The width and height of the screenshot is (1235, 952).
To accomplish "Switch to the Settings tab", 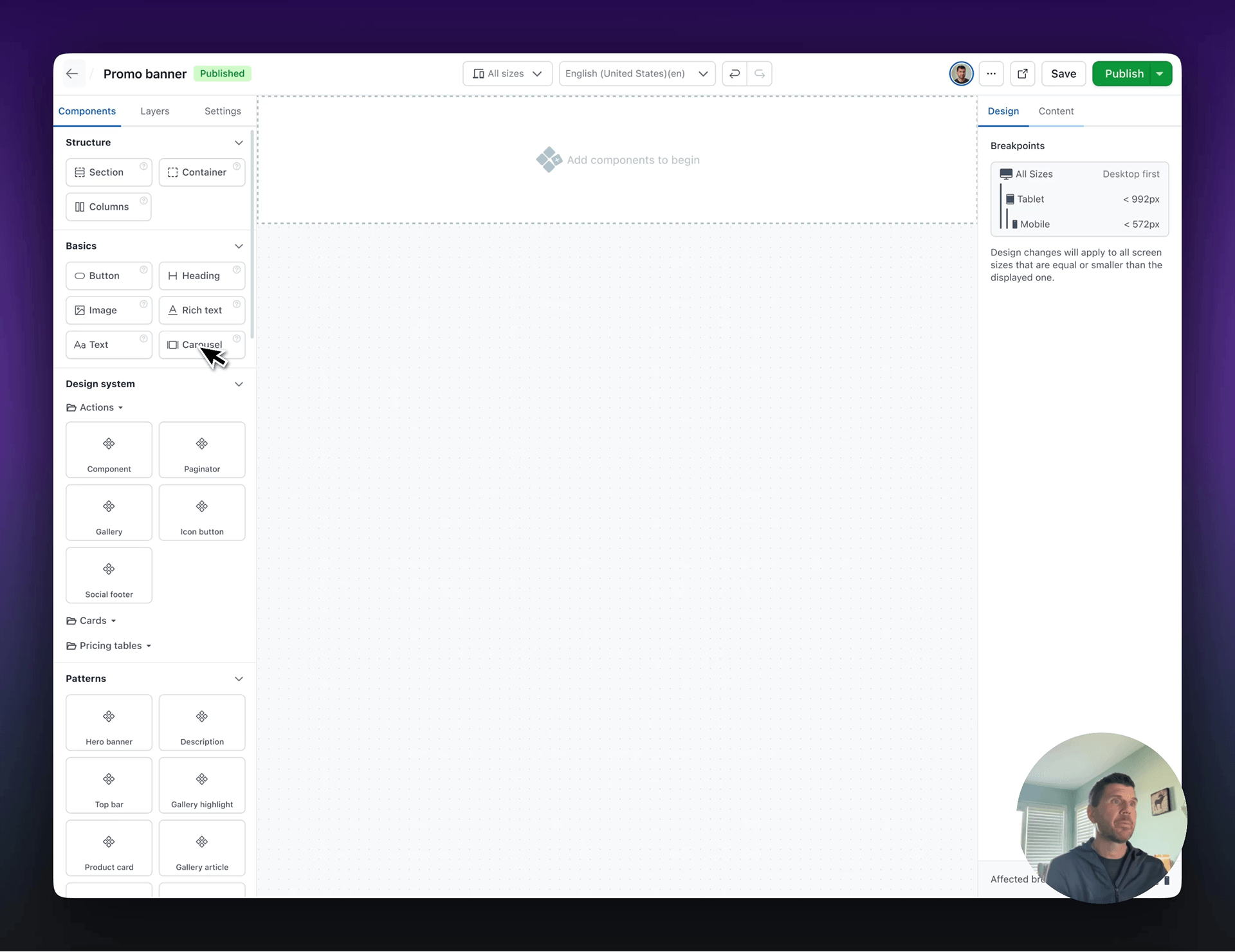I will click(223, 111).
